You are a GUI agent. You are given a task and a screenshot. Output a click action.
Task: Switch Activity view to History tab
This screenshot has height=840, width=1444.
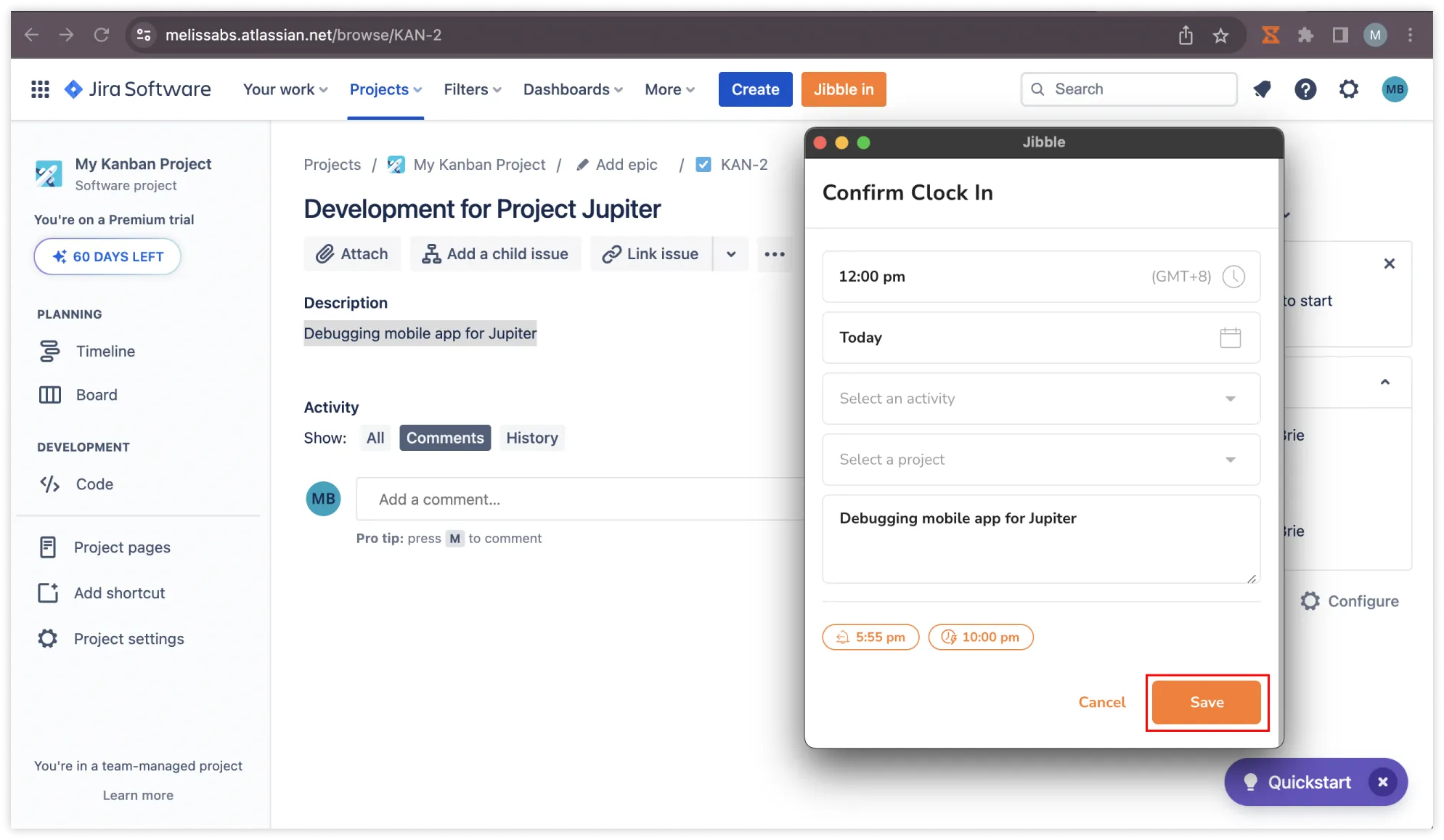pyautogui.click(x=531, y=438)
